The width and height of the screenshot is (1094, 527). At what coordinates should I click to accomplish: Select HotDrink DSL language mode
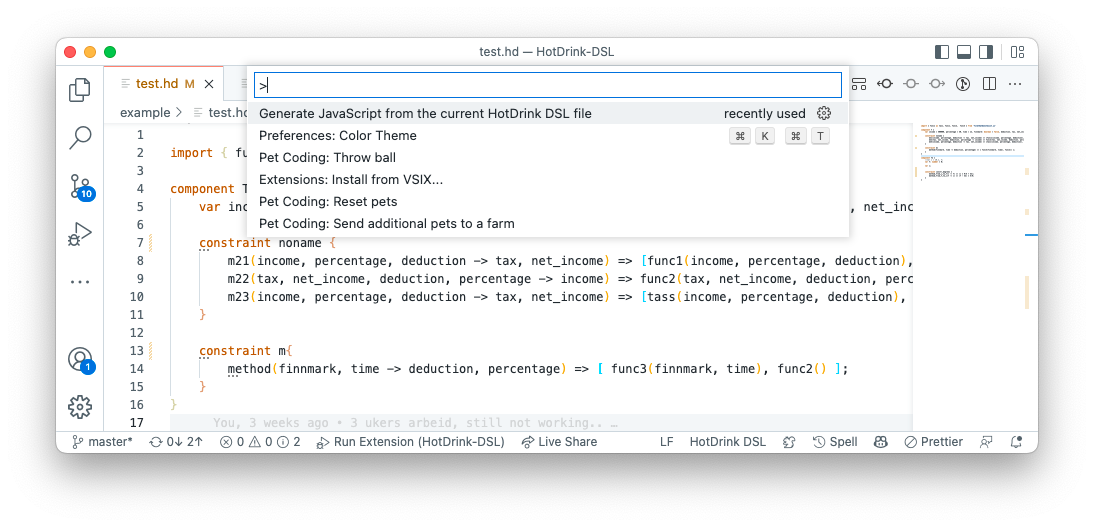(x=728, y=442)
